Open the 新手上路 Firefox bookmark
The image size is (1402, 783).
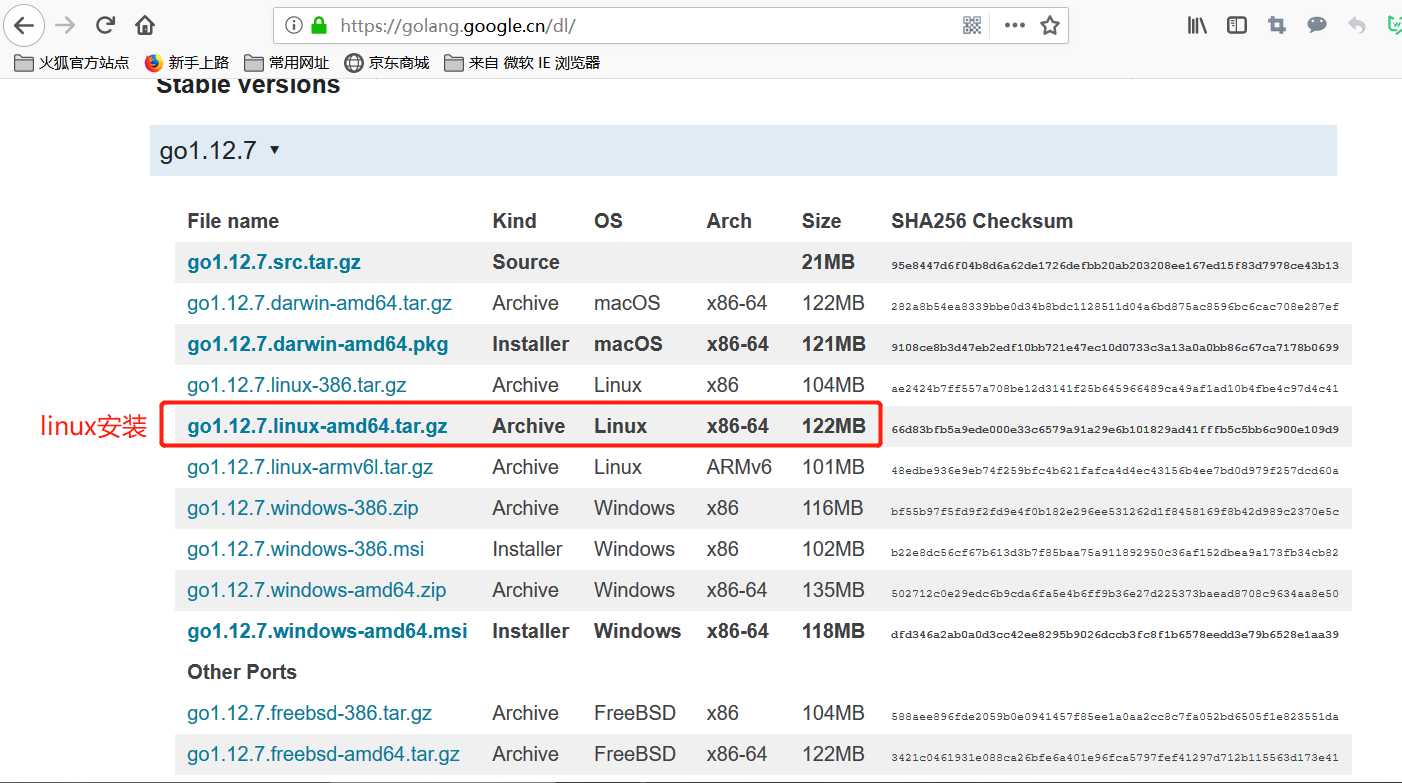click(187, 63)
